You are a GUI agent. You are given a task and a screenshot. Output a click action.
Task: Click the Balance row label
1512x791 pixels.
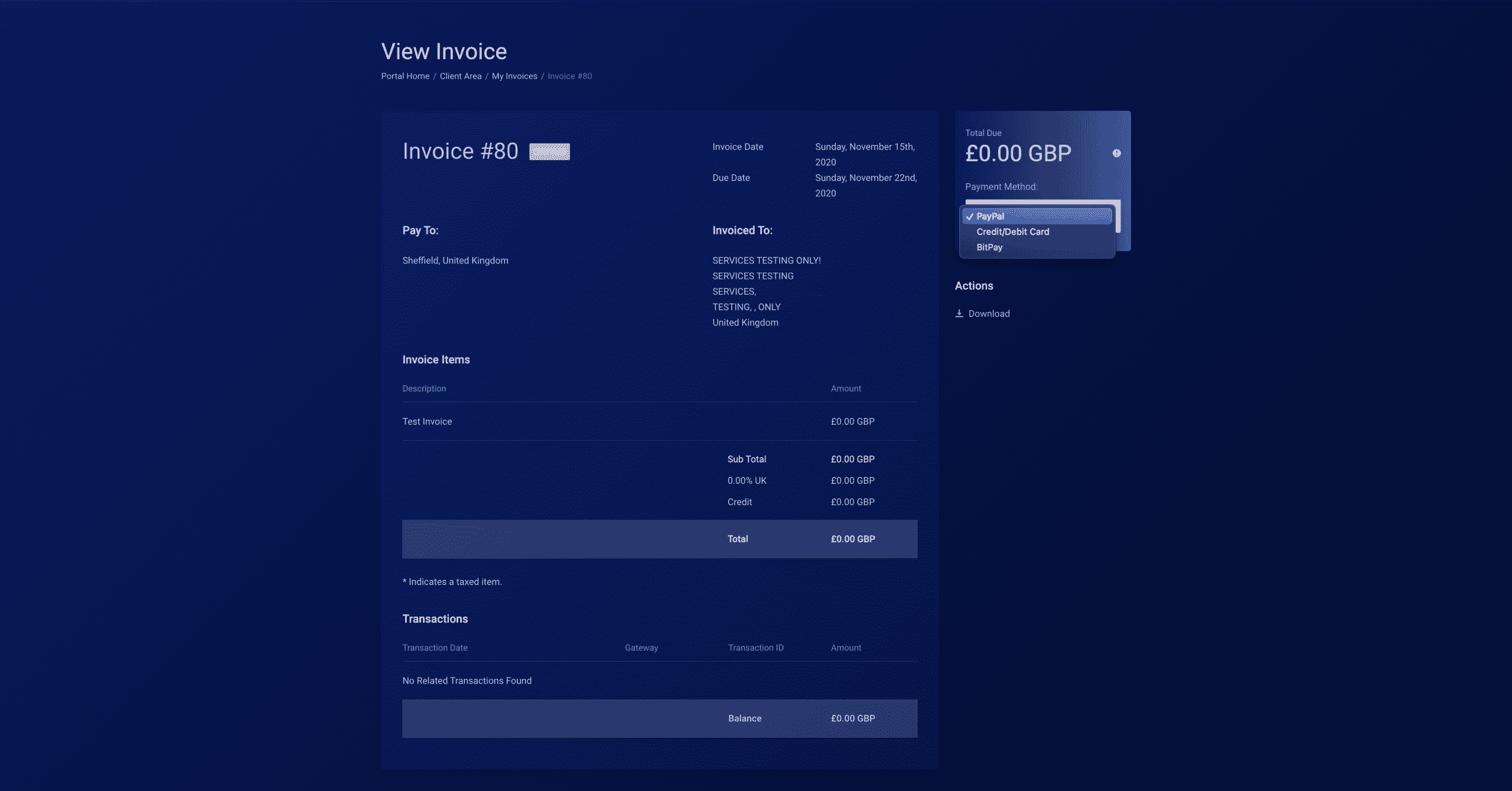[744, 718]
